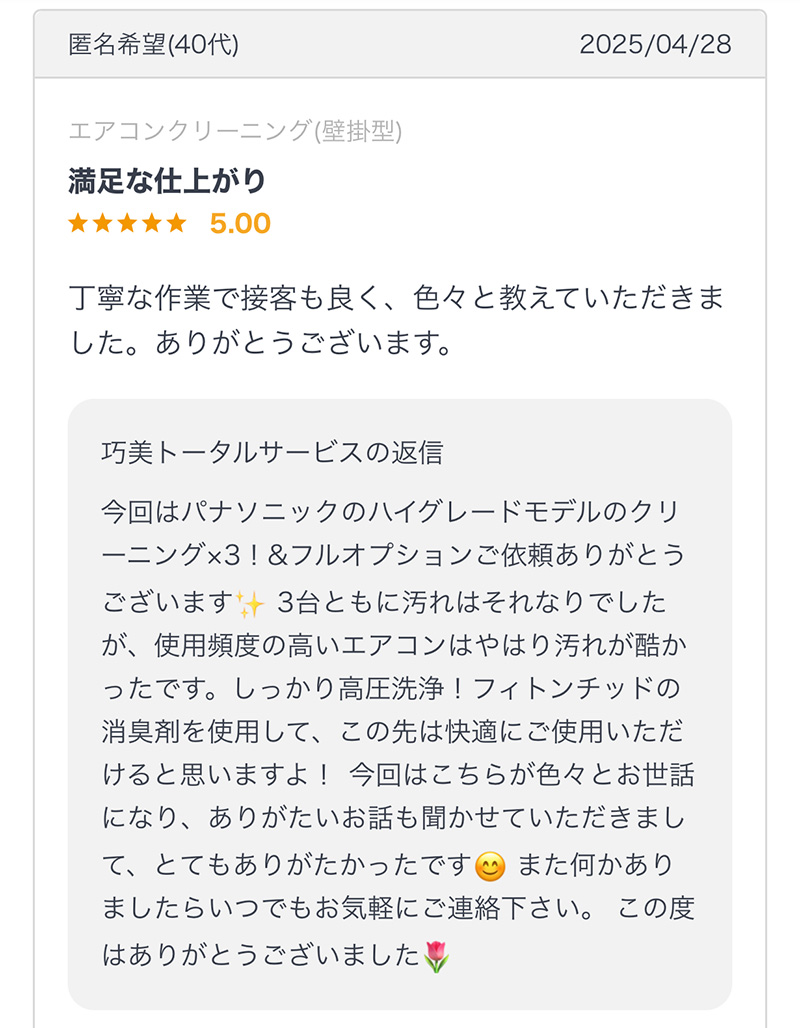Click the reply line お気軽にご連絡下さい
The width and height of the screenshot is (800, 1028).
click(x=397, y=909)
